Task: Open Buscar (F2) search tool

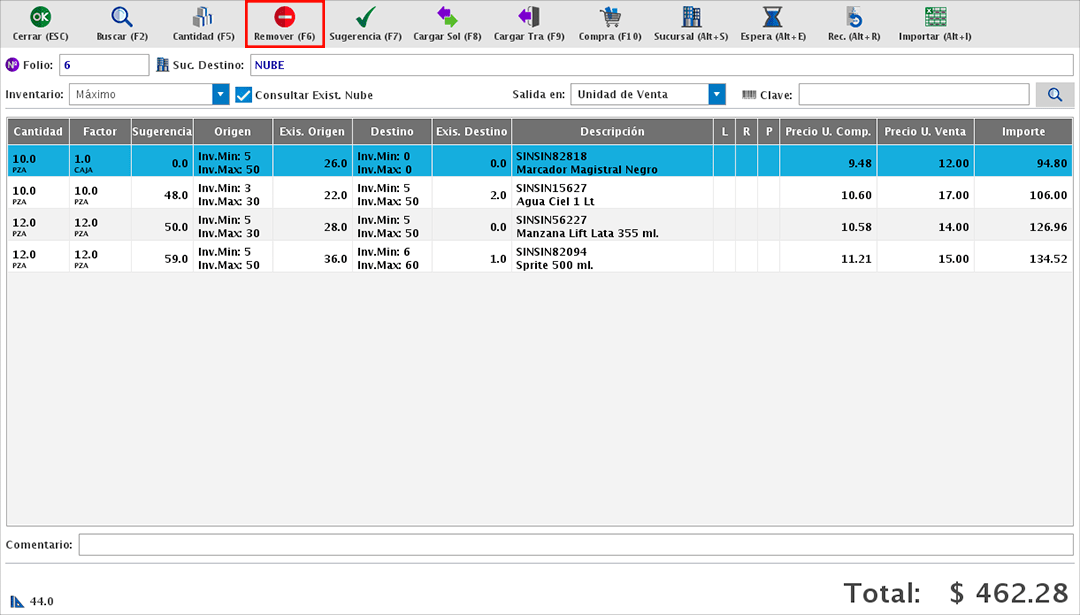Action: click(122, 17)
